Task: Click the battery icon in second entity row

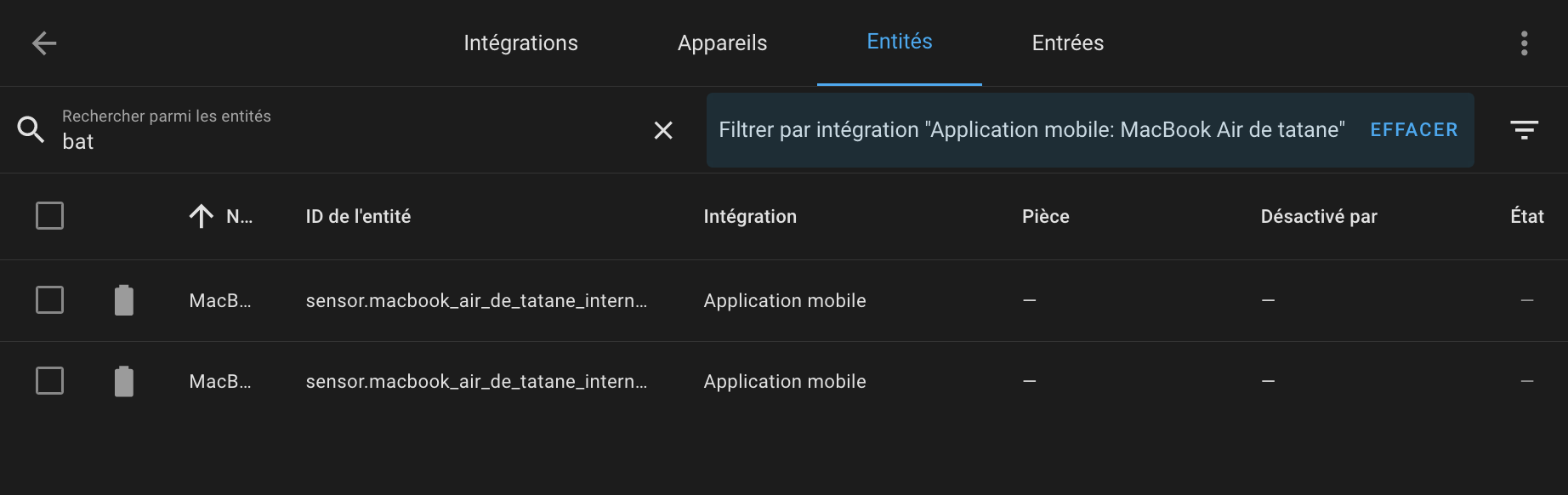Action: tap(124, 381)
